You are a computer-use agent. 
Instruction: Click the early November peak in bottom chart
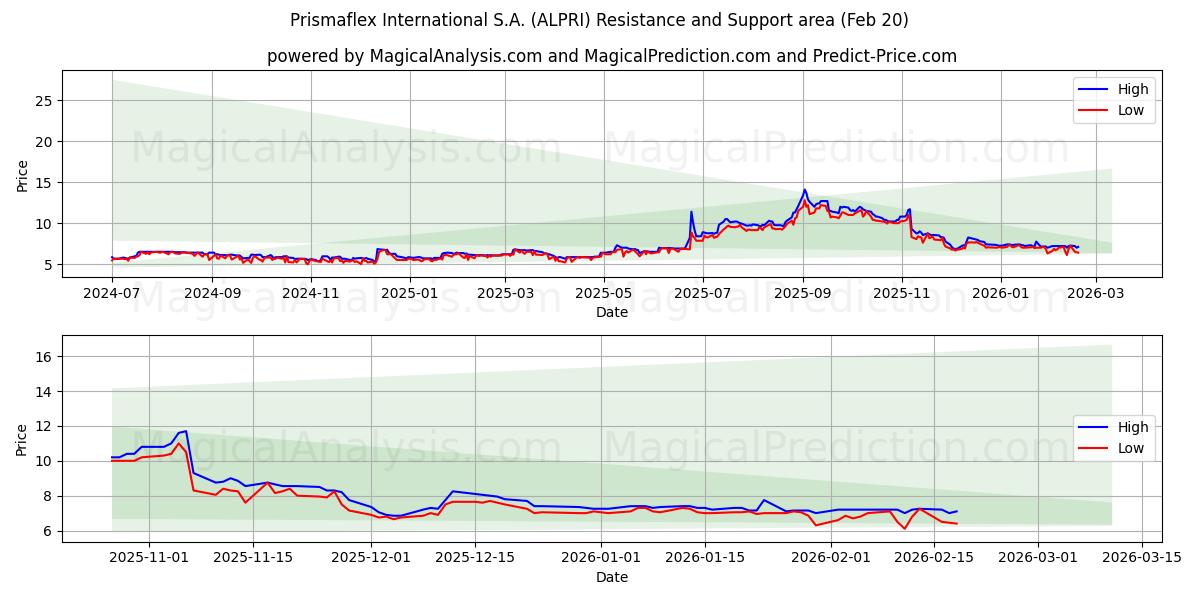(x=185, y=432)
